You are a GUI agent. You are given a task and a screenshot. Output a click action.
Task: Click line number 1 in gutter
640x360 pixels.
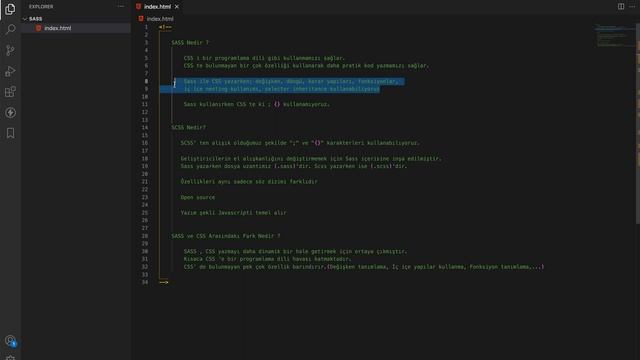[146, 27]
